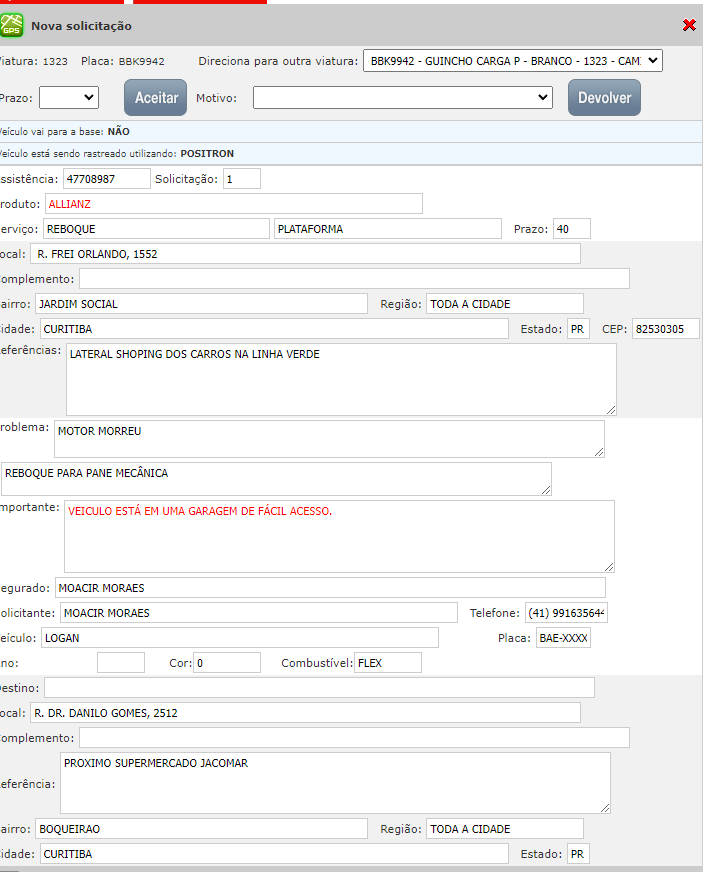Focus the PLATAFORMA service type field

pyautogui.click(x=387, y=229)
